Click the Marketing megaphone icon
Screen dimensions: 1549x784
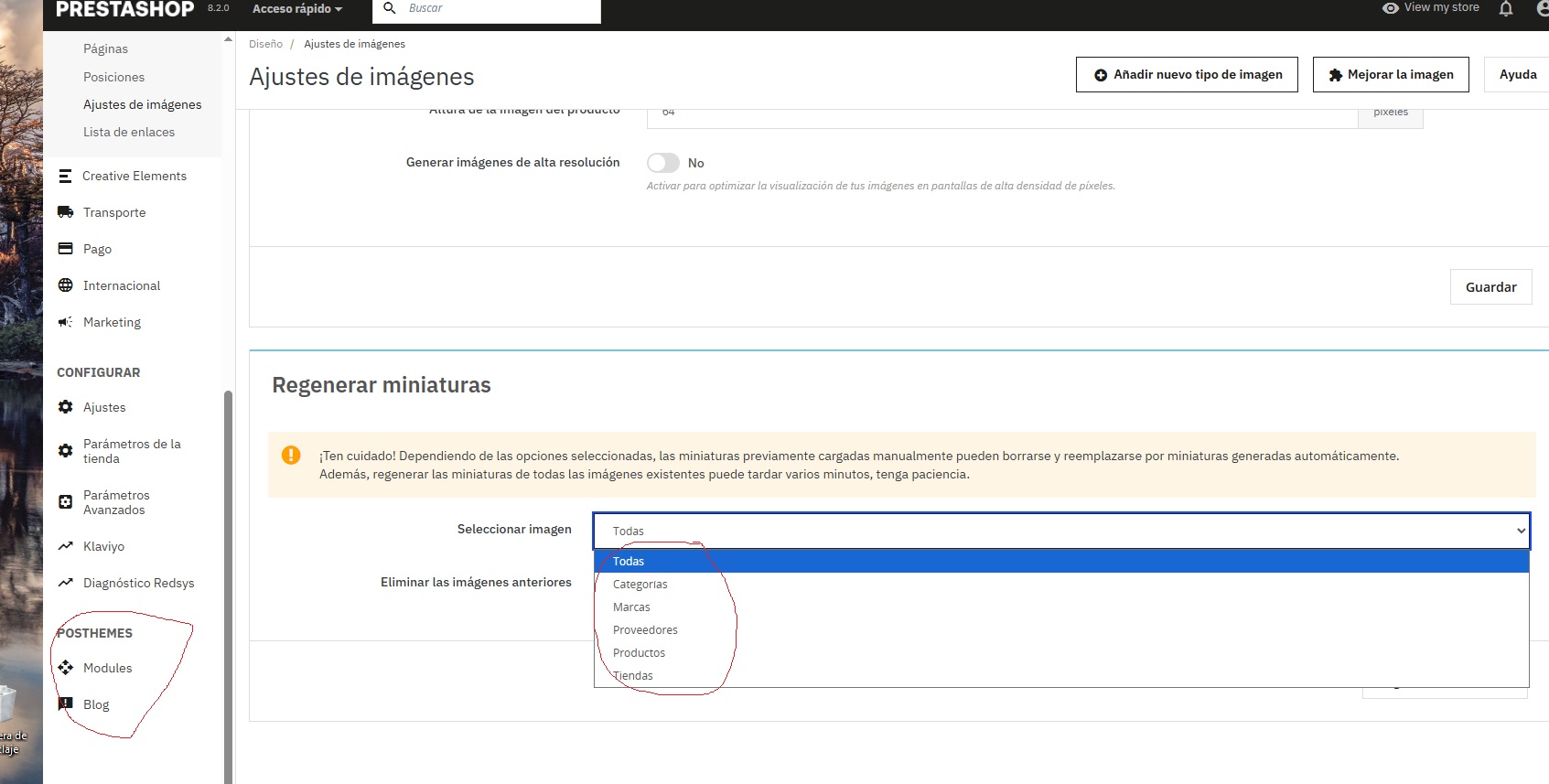tap(65, 322)
